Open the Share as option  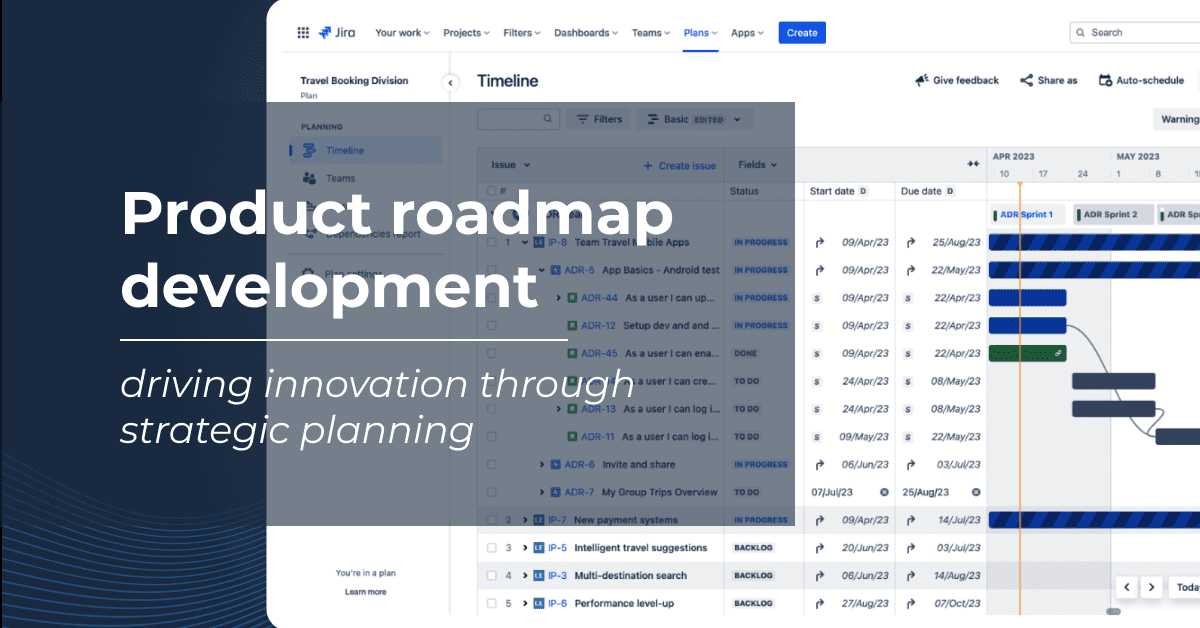[1048, 80]
